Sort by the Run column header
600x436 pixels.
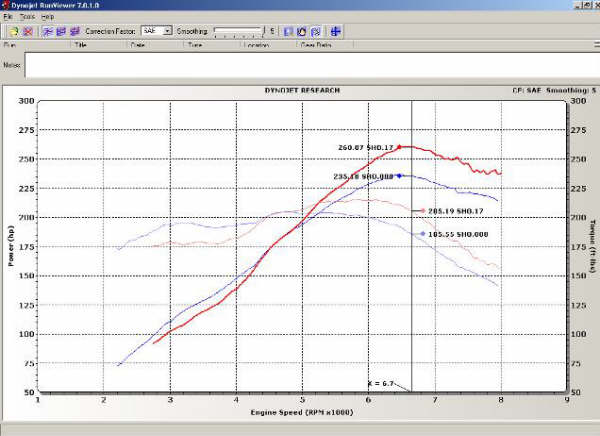tap(36, 45)
